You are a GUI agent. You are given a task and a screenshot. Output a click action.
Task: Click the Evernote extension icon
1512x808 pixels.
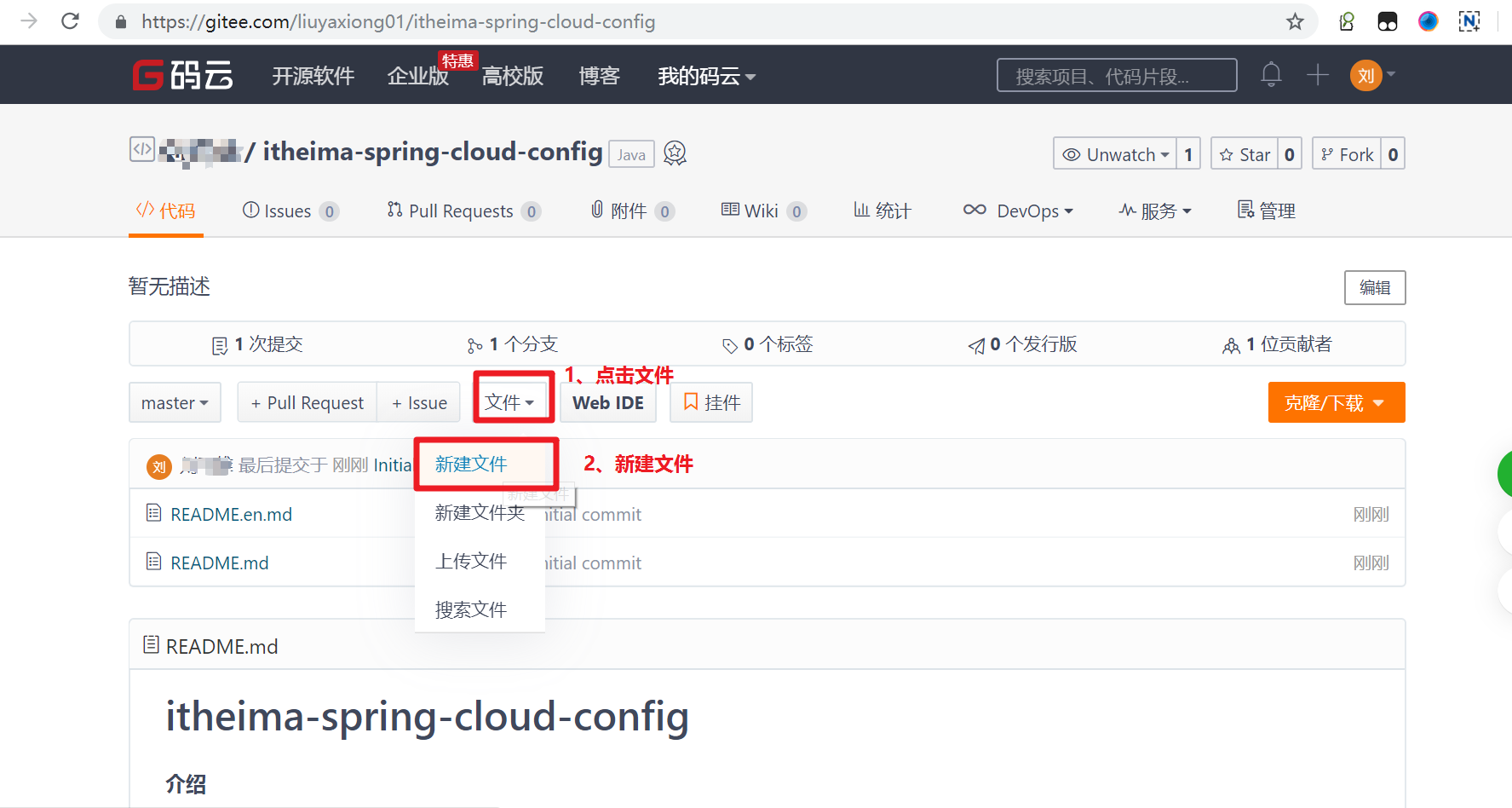(1347, 21)
